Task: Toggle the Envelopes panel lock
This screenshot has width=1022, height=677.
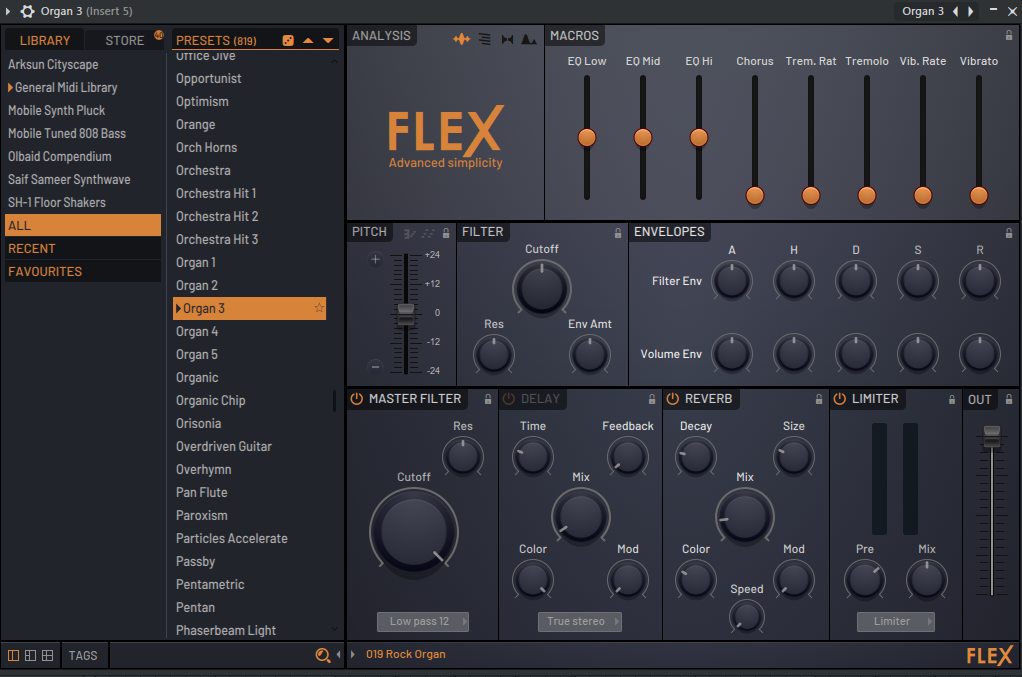Action: 1009,233
